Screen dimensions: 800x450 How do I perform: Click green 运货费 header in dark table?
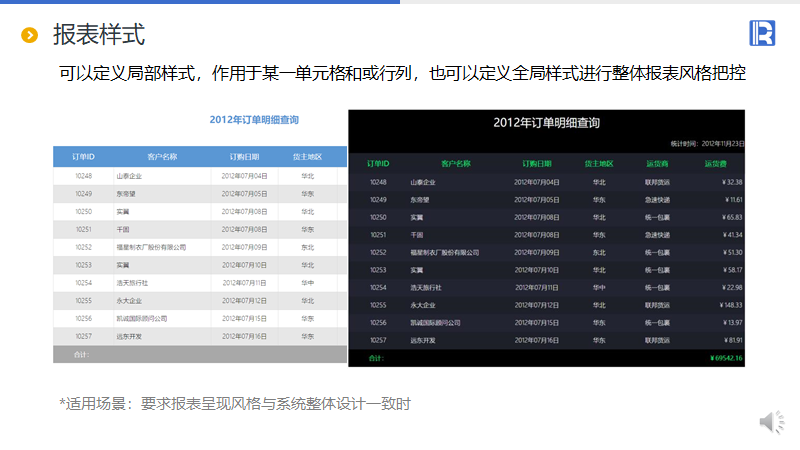[x=715, y=164]
